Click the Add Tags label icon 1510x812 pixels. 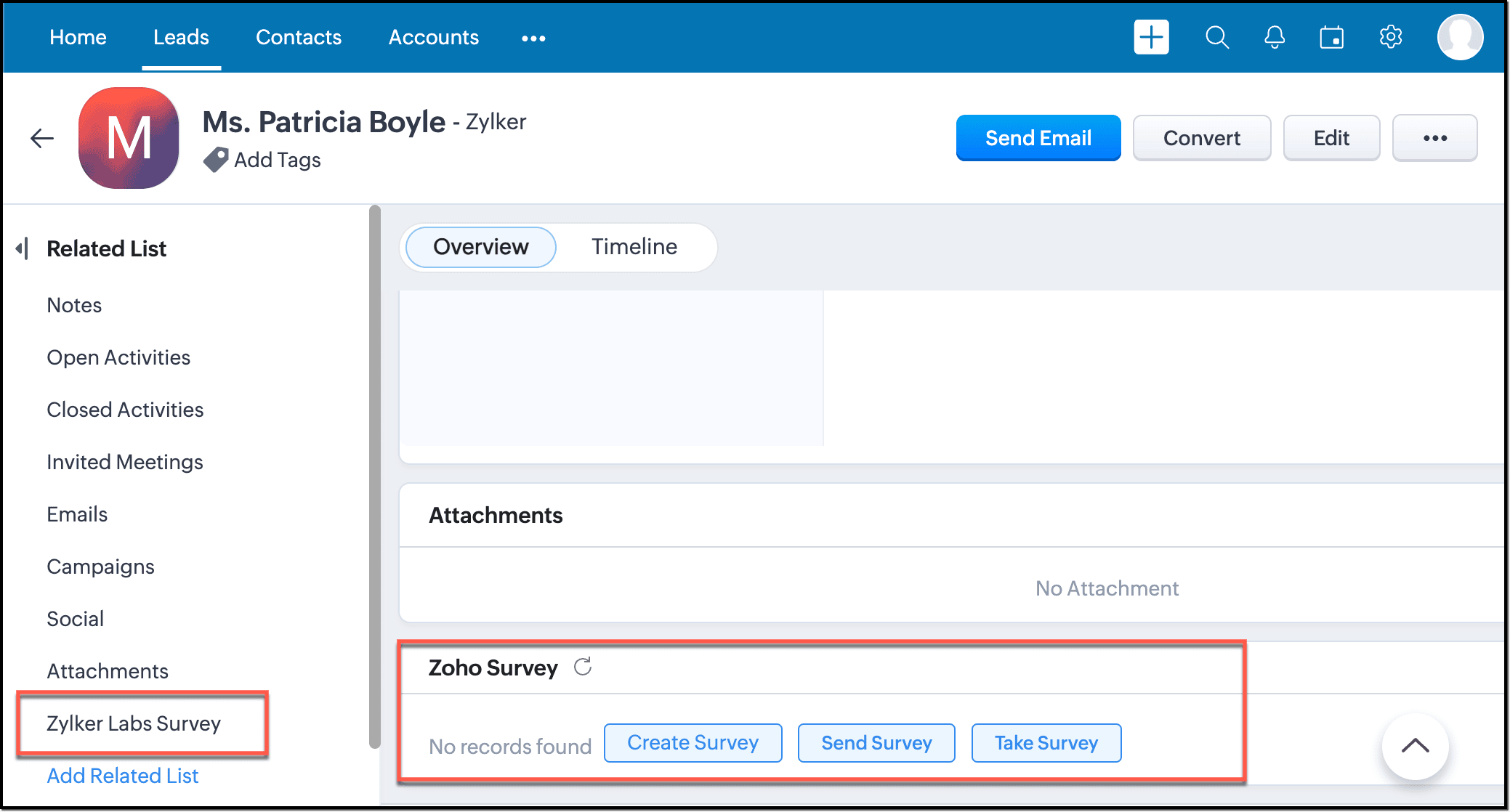click(216, 160)
